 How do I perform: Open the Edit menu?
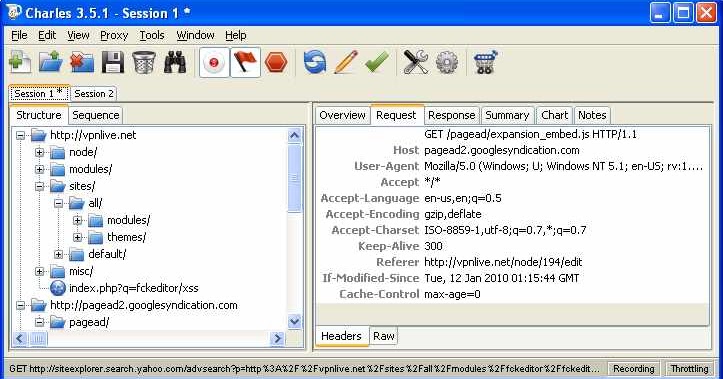[47, 35]
